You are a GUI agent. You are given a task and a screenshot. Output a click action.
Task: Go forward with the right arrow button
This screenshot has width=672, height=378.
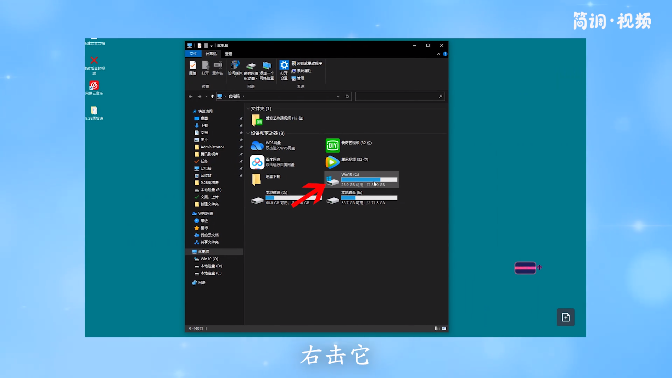pyautogui.click(x=199, y=96)
